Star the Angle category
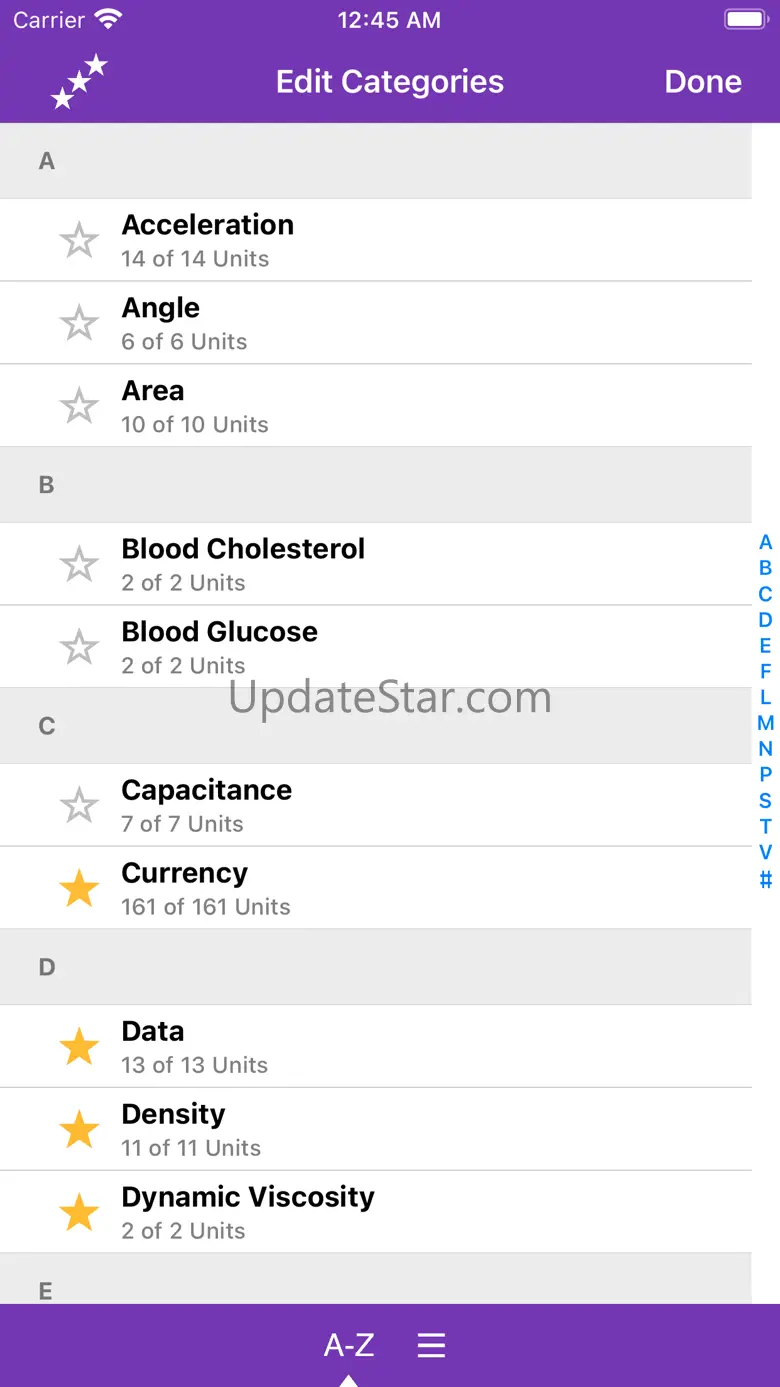The image size is (780, 1387). click(79, 324)
